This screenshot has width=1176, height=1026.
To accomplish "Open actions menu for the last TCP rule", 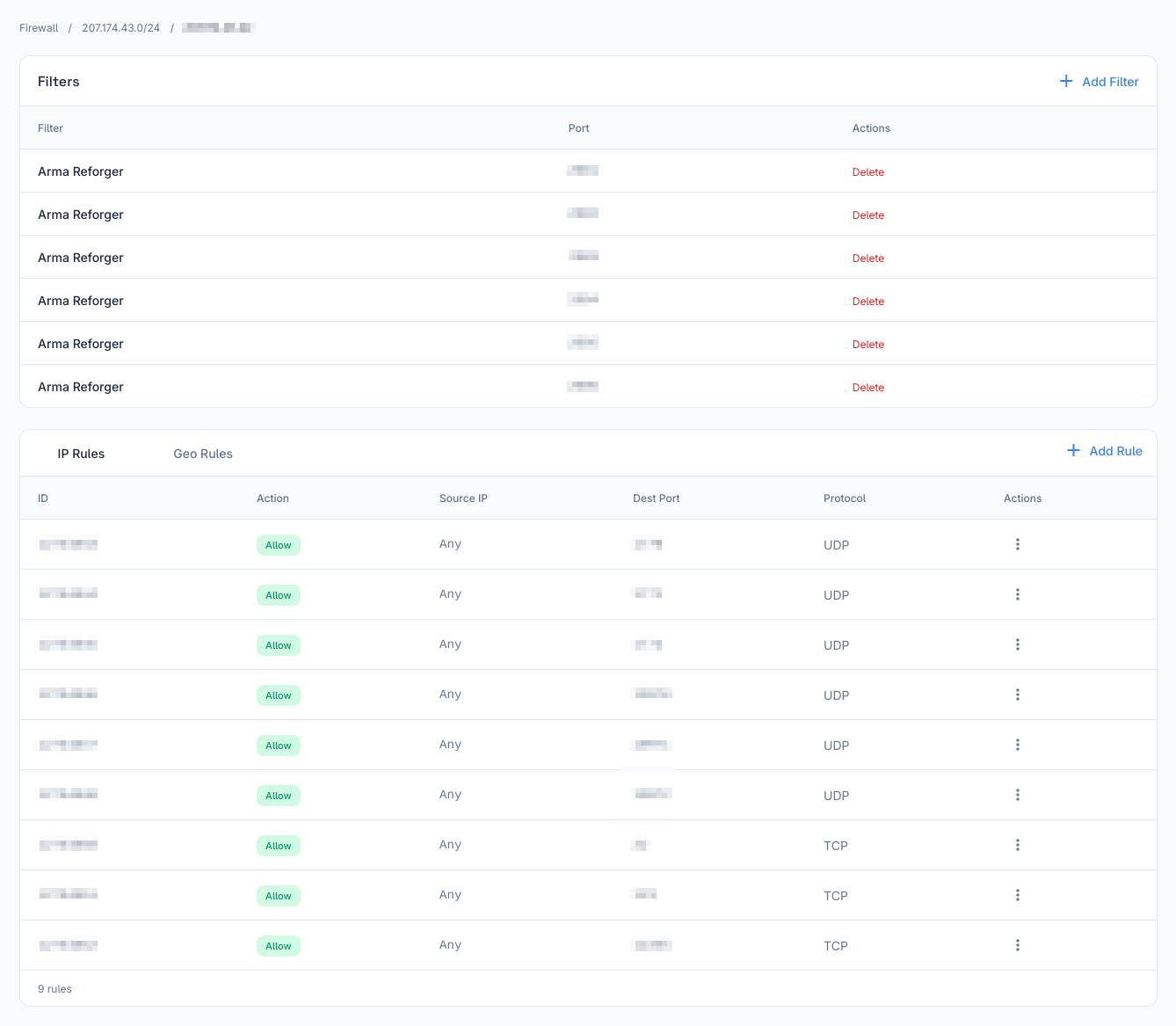I will (1018, 945).
